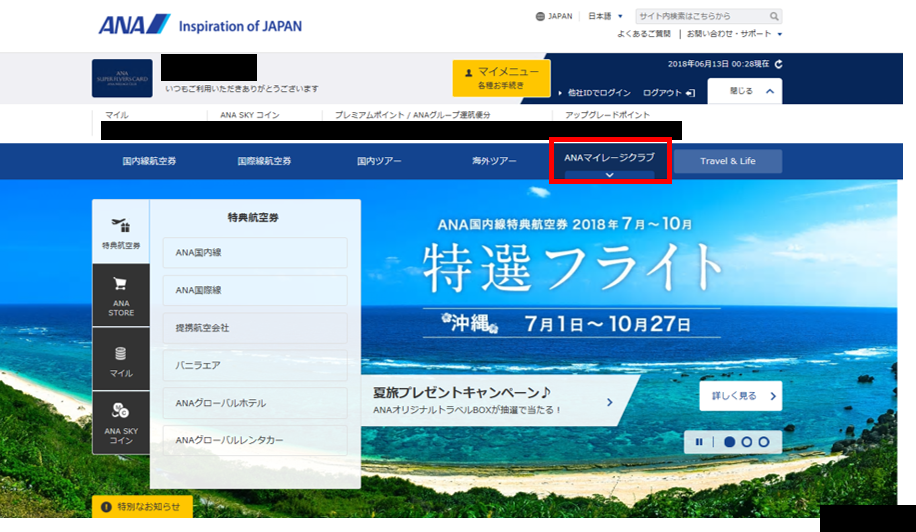Image resolution: width=916 pixels, height=532 pixels.
Task: Choose ANA国内線 award ticket option
Action: (255, 253)
